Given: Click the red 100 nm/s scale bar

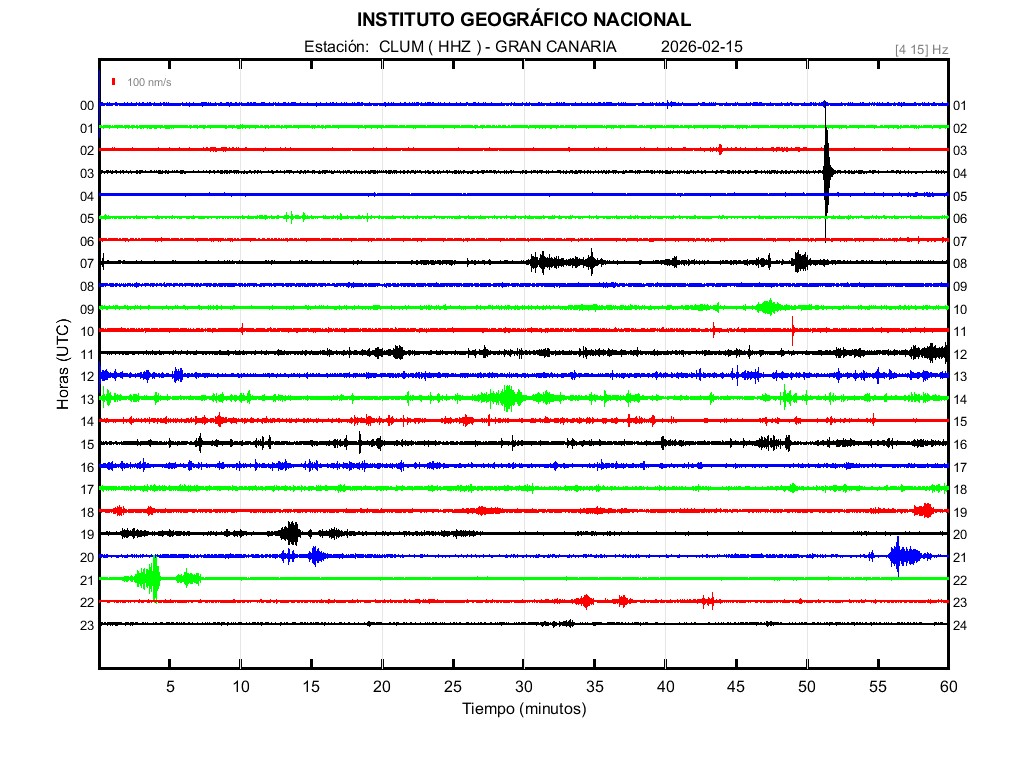Looking at the screenshot, I should [x=115, y=82].
